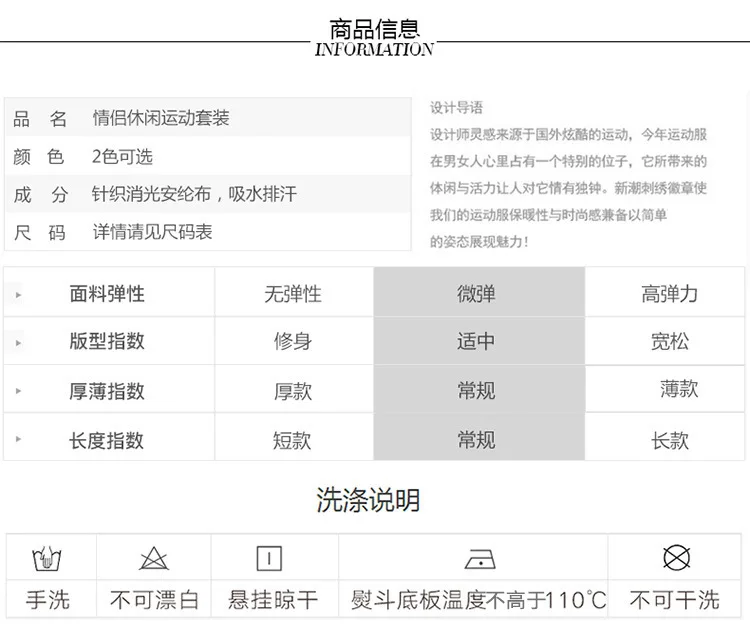Click the 颜色 field label
750x635 pixels.
point(39,156)
